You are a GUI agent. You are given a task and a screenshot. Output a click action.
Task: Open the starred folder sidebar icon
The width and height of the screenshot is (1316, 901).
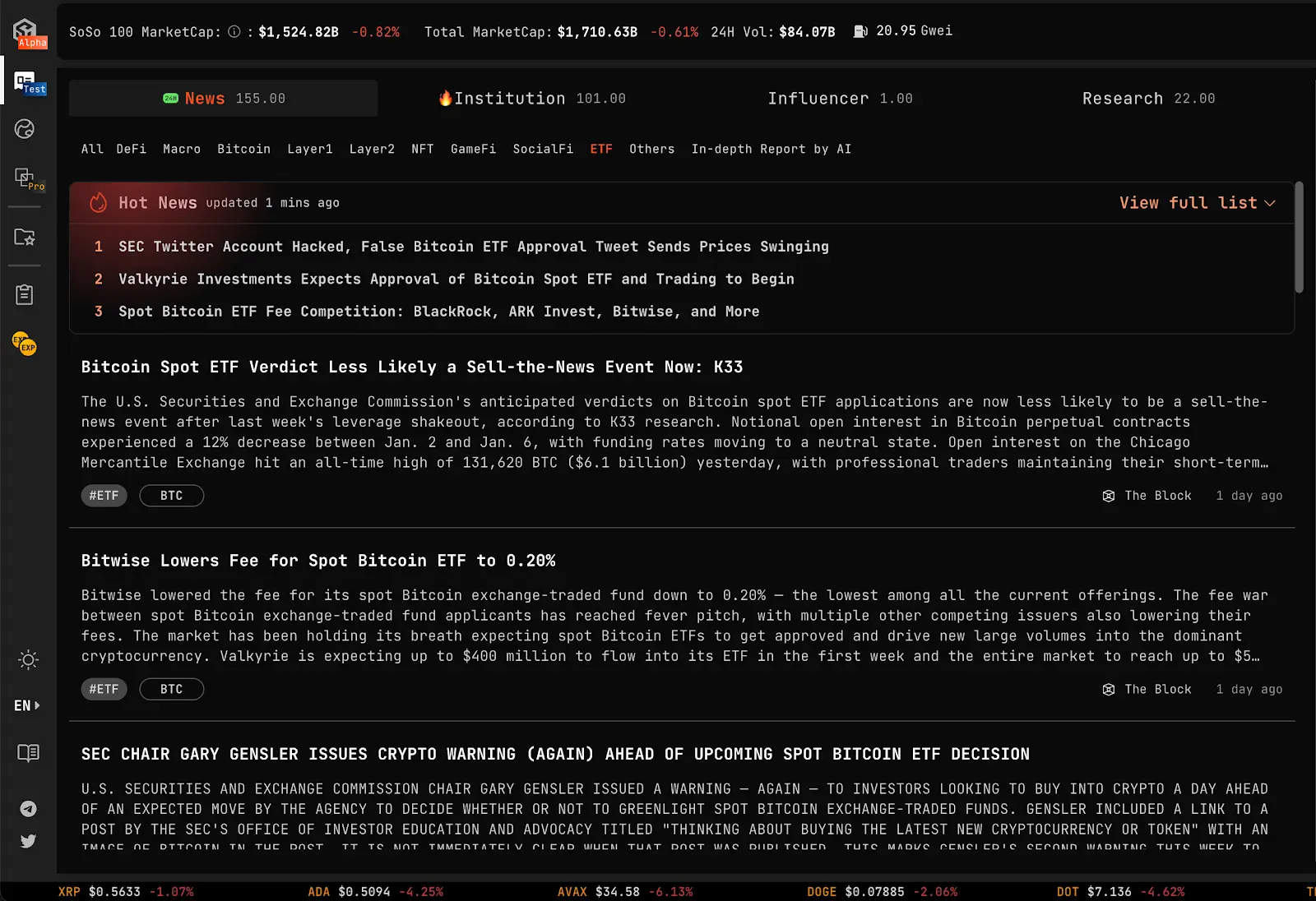25,238
